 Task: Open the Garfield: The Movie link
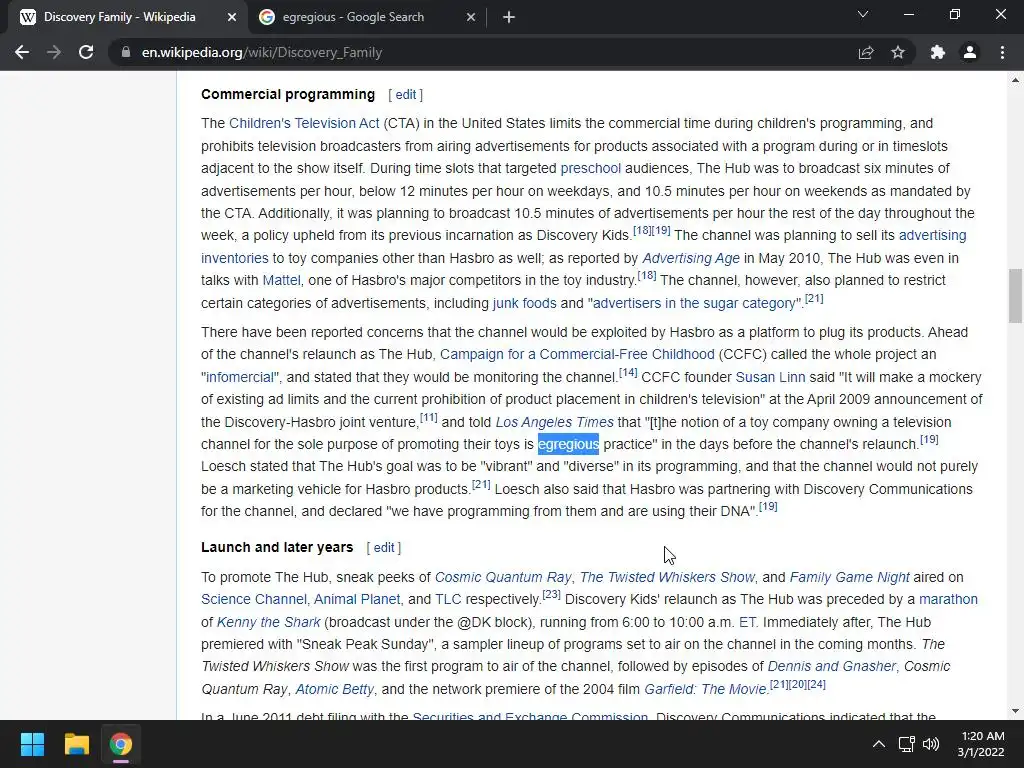pos(705,690)
